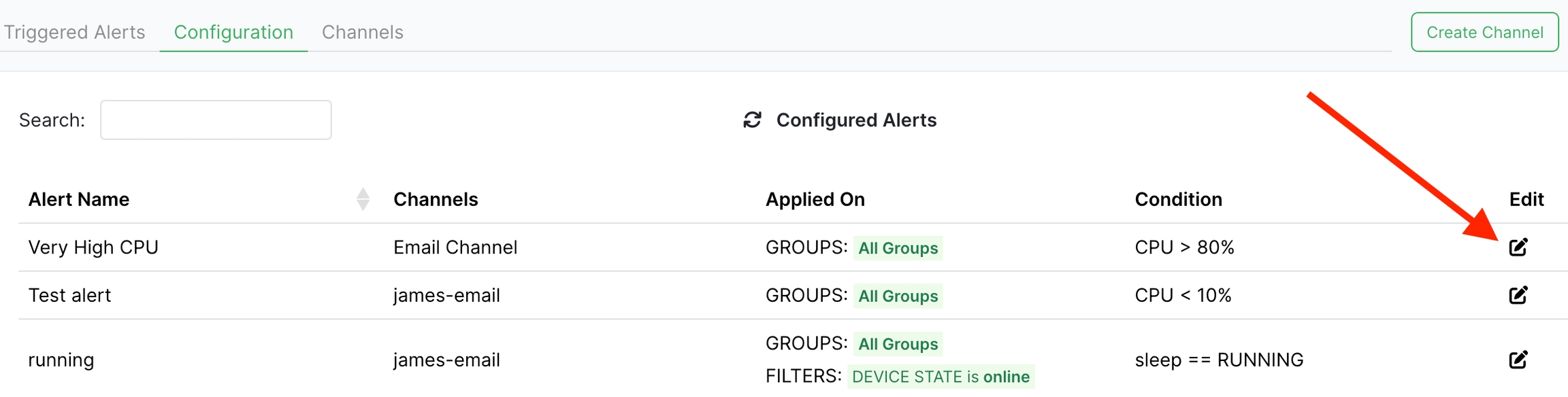
Task: Edit the Very High CPU alert
Action: click(x=1518, y=247)
